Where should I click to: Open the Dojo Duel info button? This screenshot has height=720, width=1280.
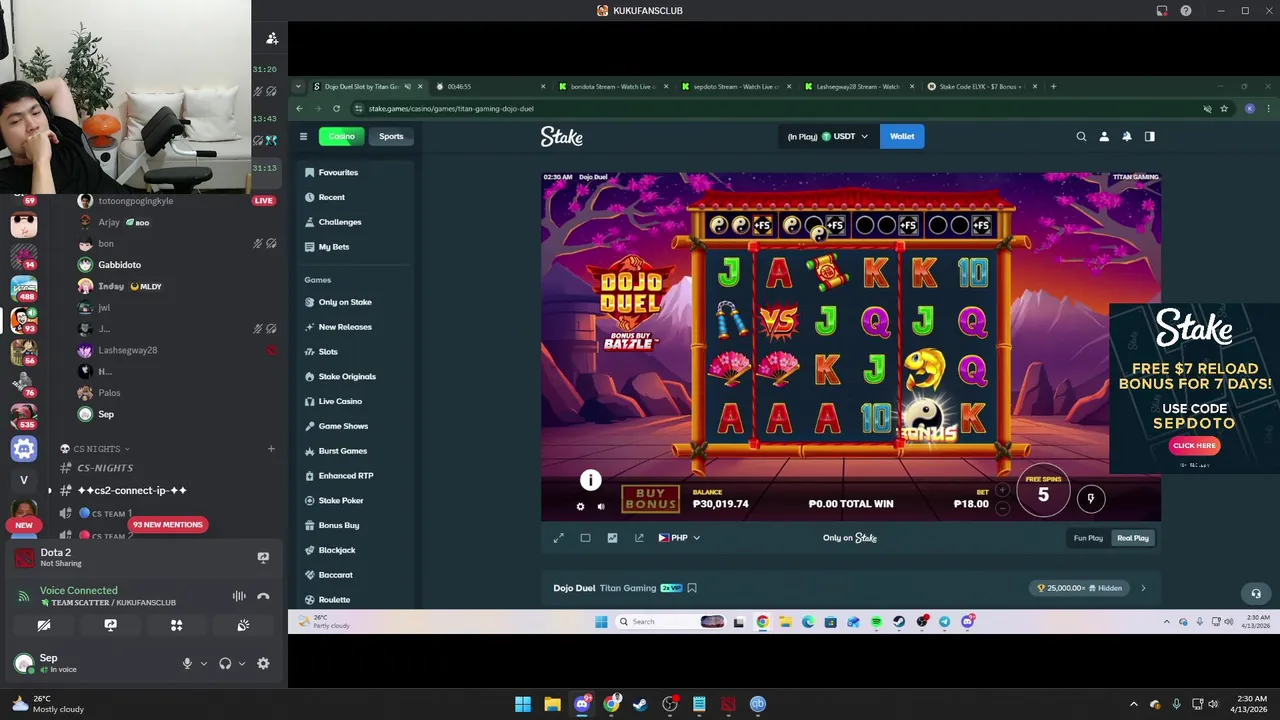tap(591, 481)
